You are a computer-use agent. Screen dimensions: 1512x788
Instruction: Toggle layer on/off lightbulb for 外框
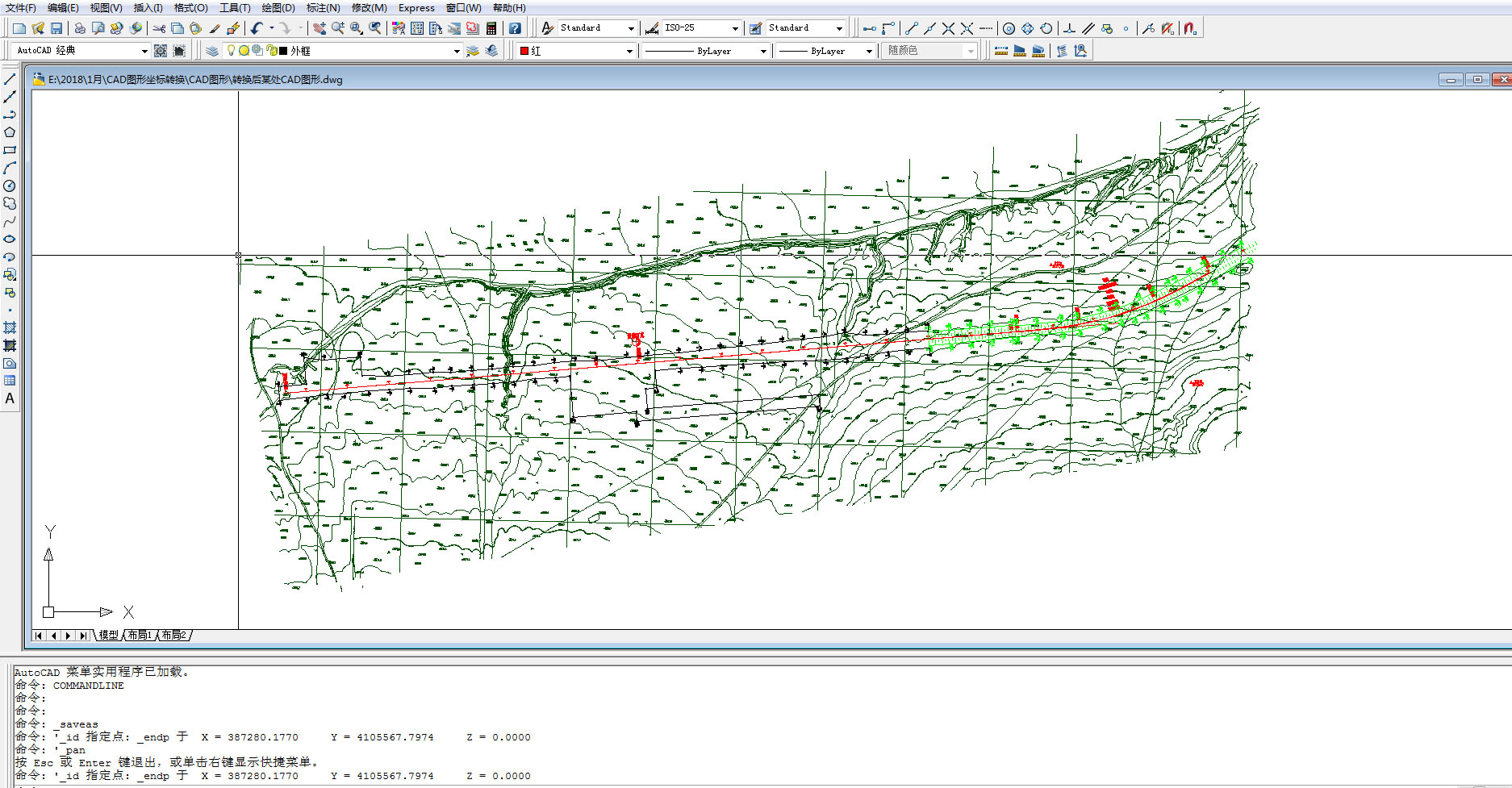pyautogui.click(x=231, y=50)
